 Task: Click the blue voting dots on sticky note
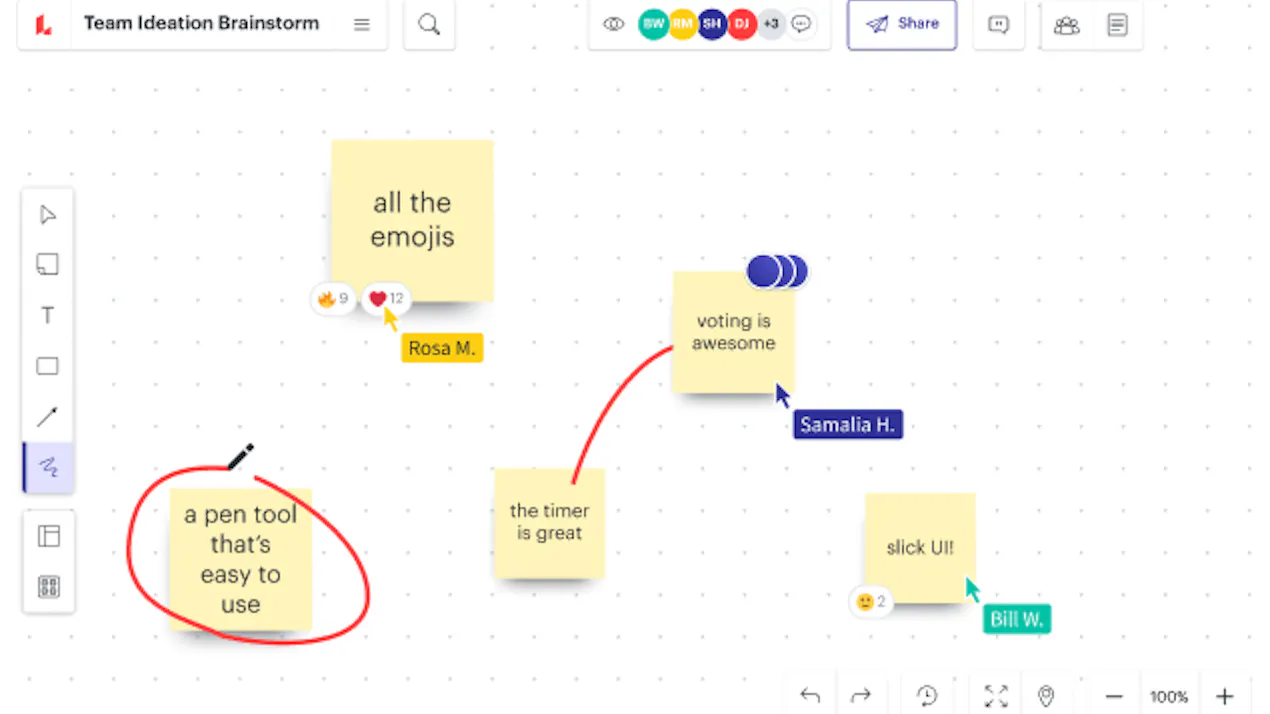point(776,271)
